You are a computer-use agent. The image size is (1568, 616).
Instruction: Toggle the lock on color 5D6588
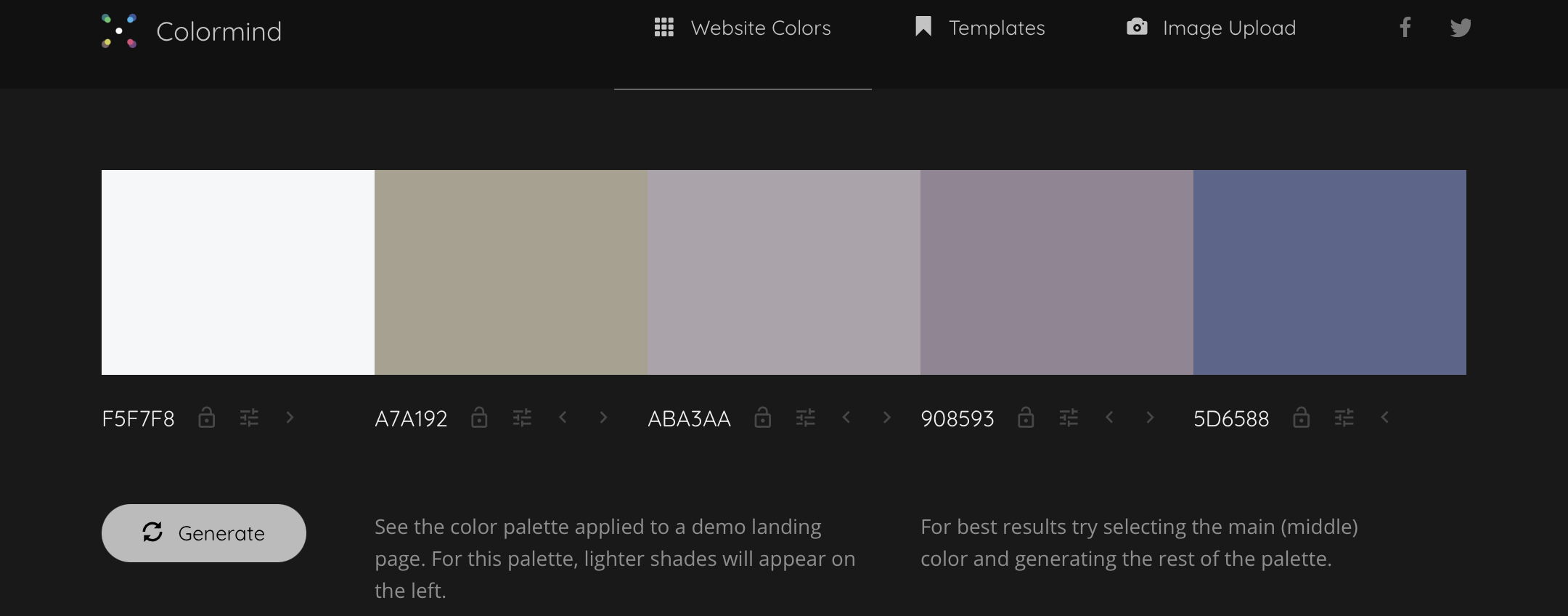click(1301, 418)
